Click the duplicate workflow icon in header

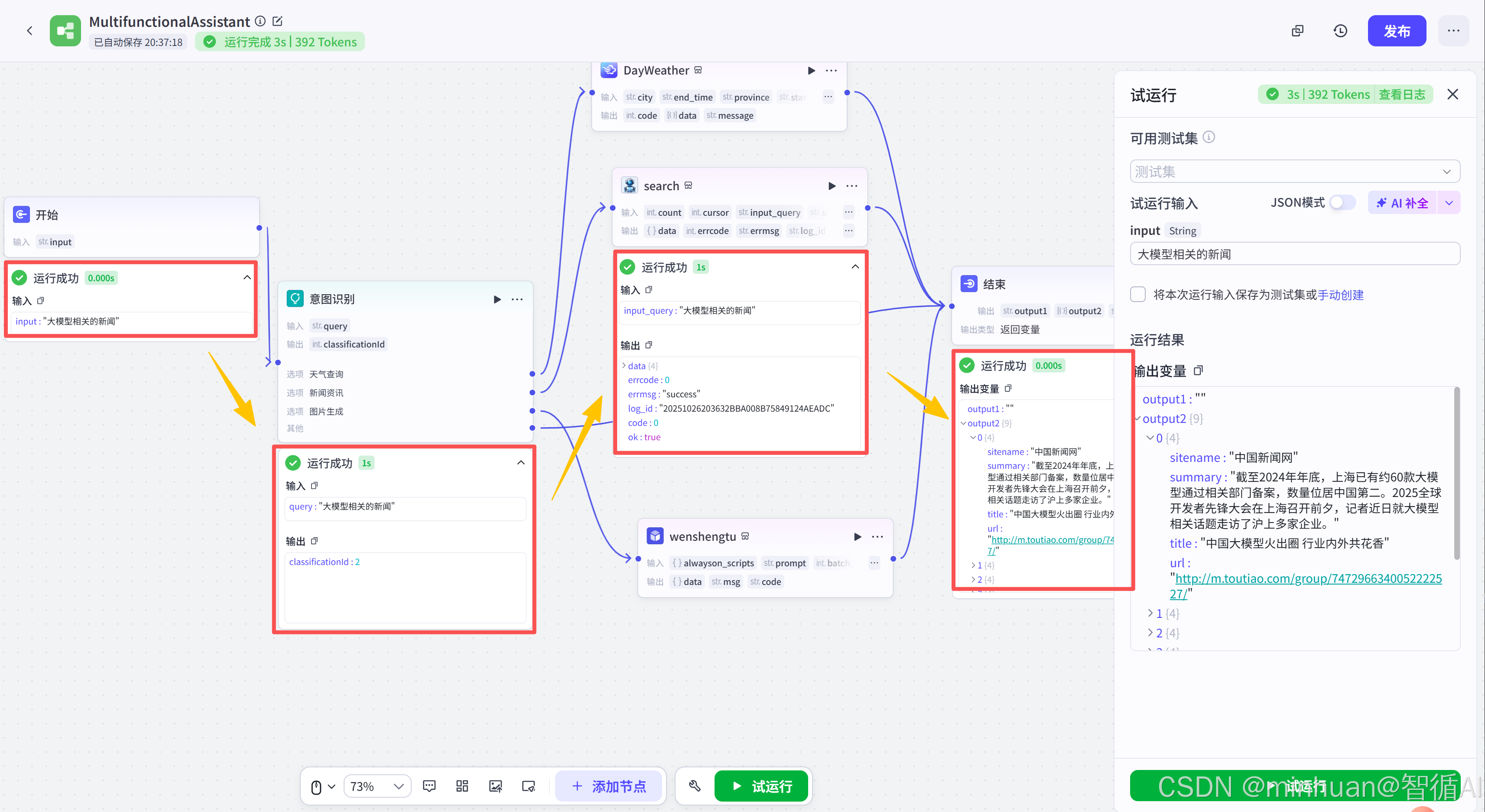click(1297, 30)
